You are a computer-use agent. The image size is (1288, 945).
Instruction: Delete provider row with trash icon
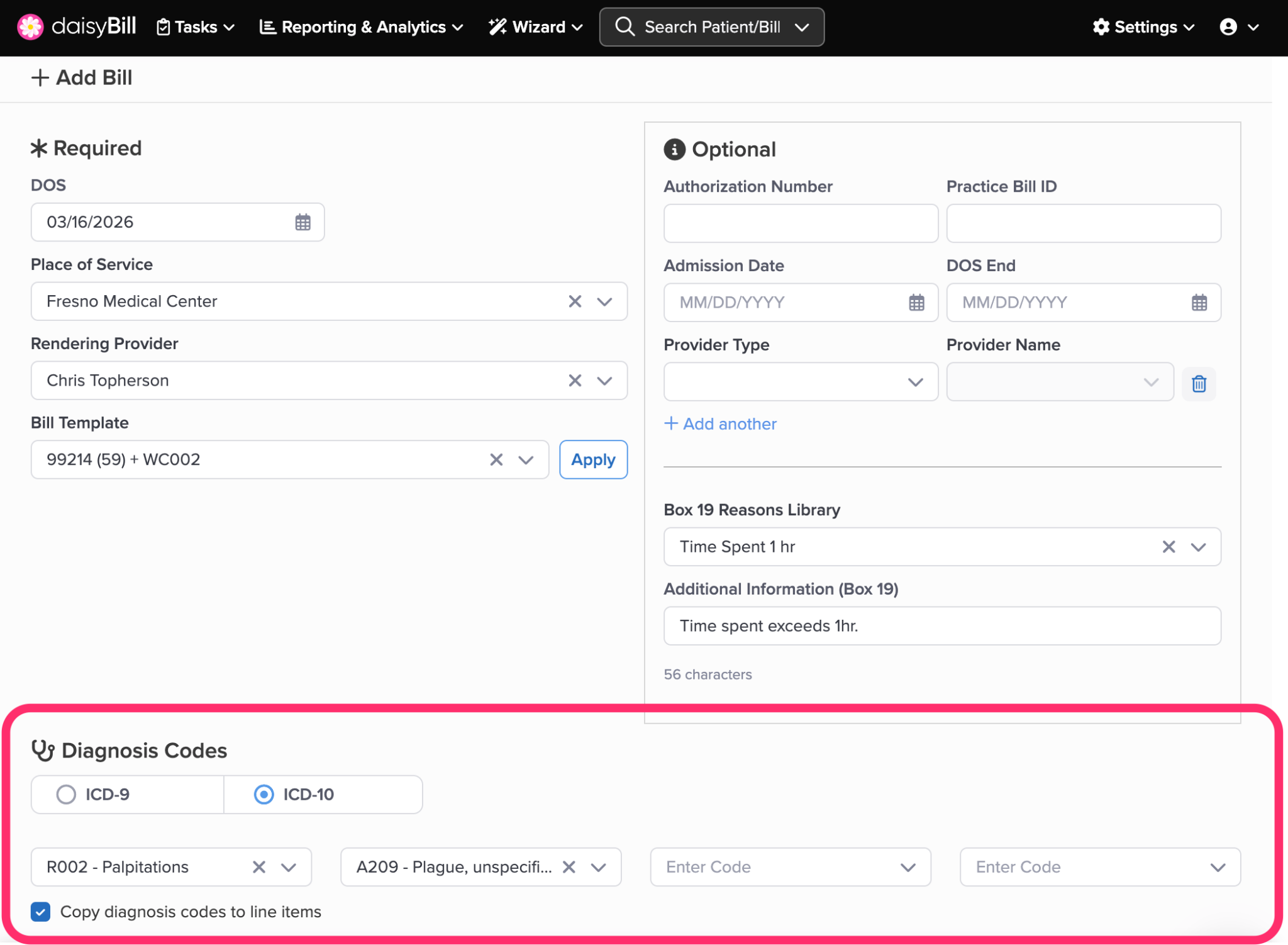coord(1199,383)
